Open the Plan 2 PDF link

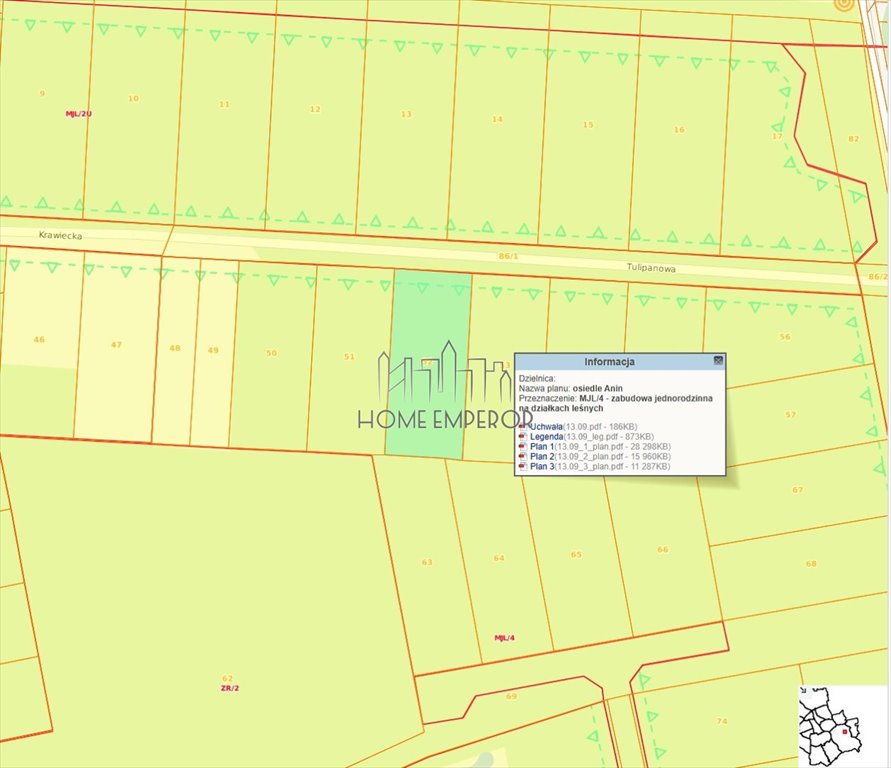(x=542, y=457)
